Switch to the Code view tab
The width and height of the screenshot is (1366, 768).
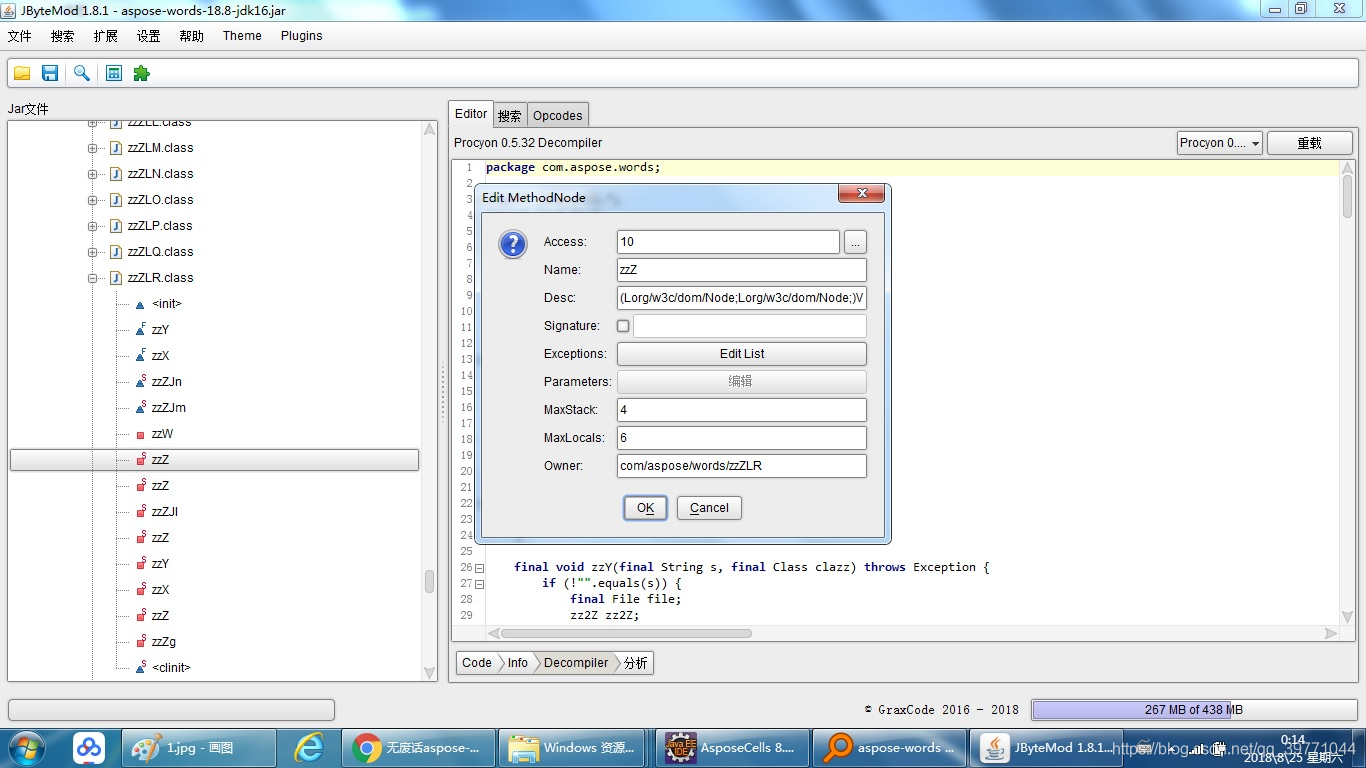coord(477,663)
